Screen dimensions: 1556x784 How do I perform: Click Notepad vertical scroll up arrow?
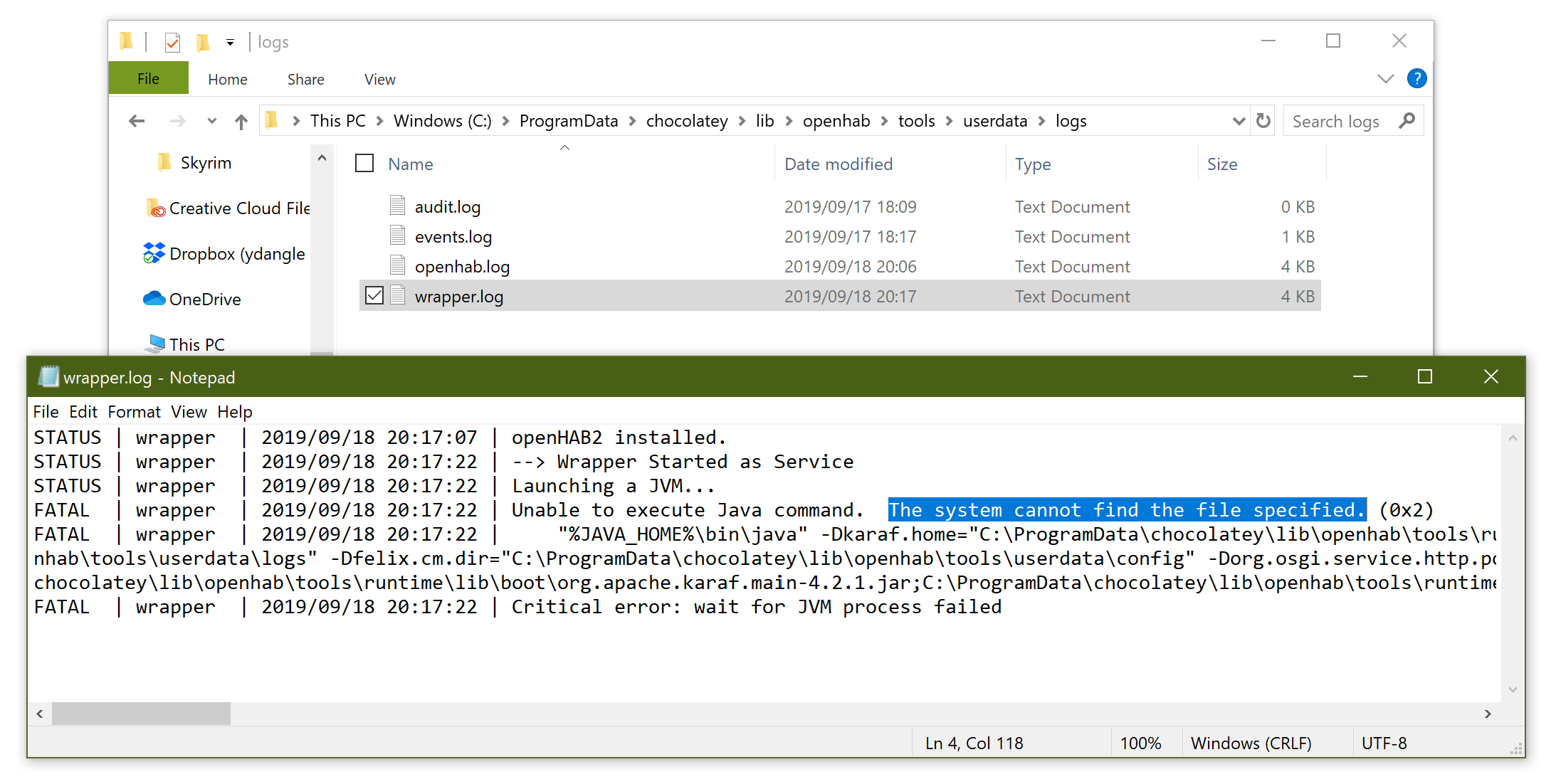click(1513, 438)
